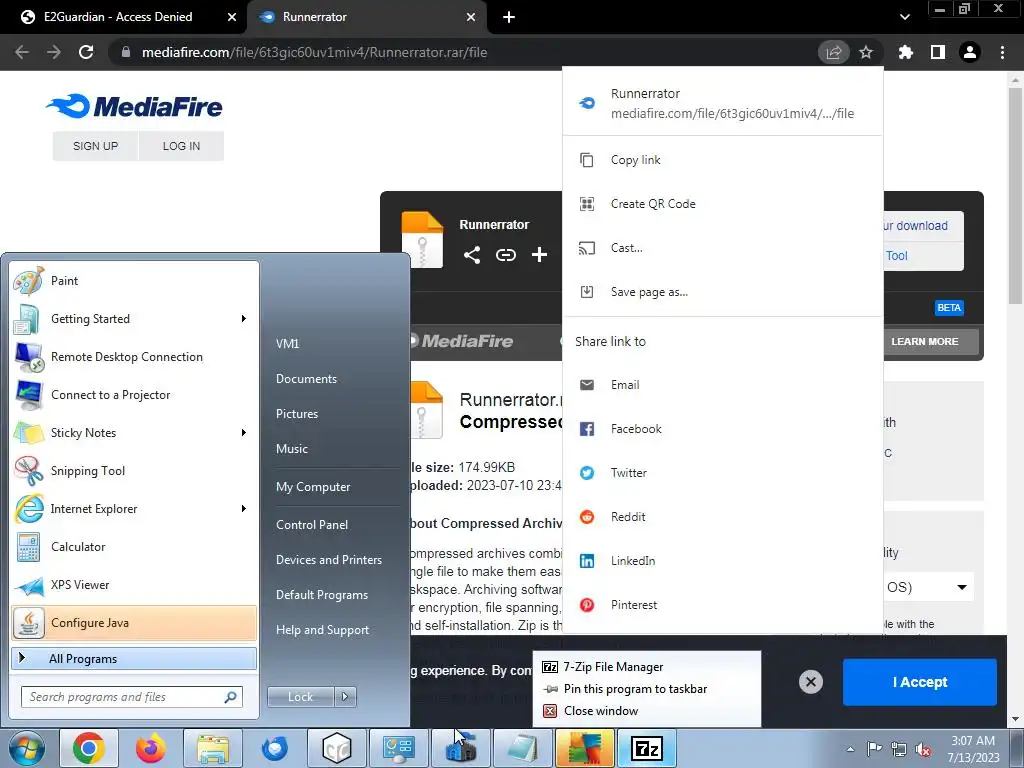Click the MediaFire LOG IN button

182,146
